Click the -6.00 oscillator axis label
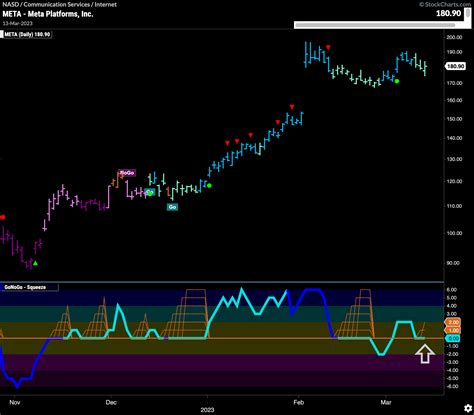 click(x=451, y=386)
